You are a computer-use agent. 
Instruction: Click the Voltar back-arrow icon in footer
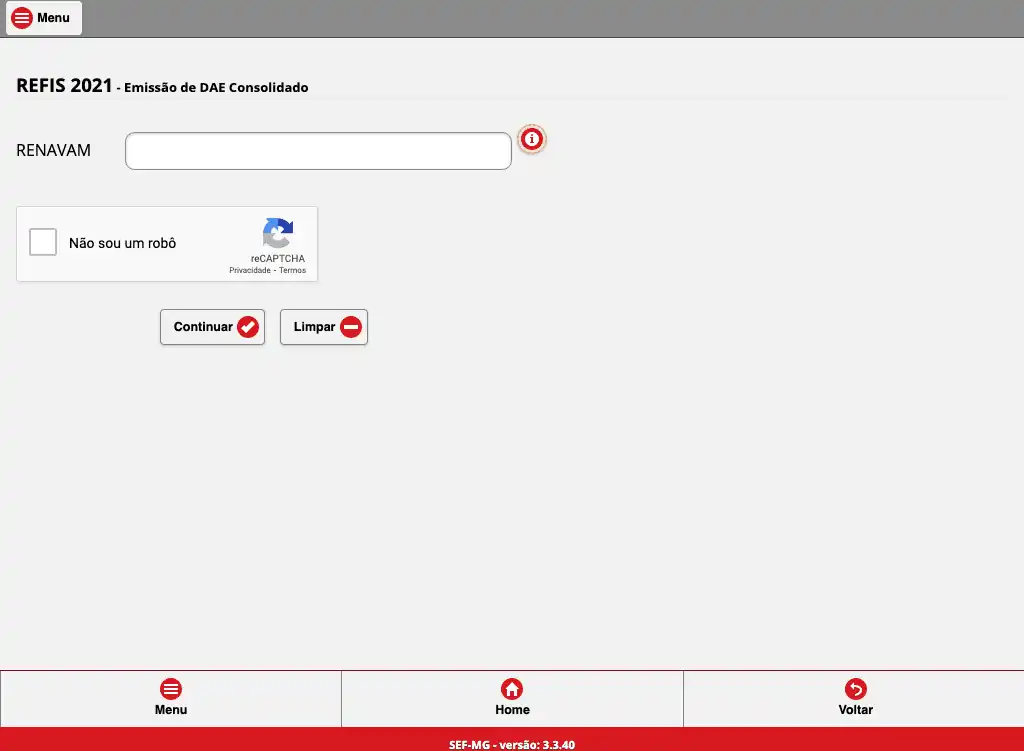click(x=855, y=689)
